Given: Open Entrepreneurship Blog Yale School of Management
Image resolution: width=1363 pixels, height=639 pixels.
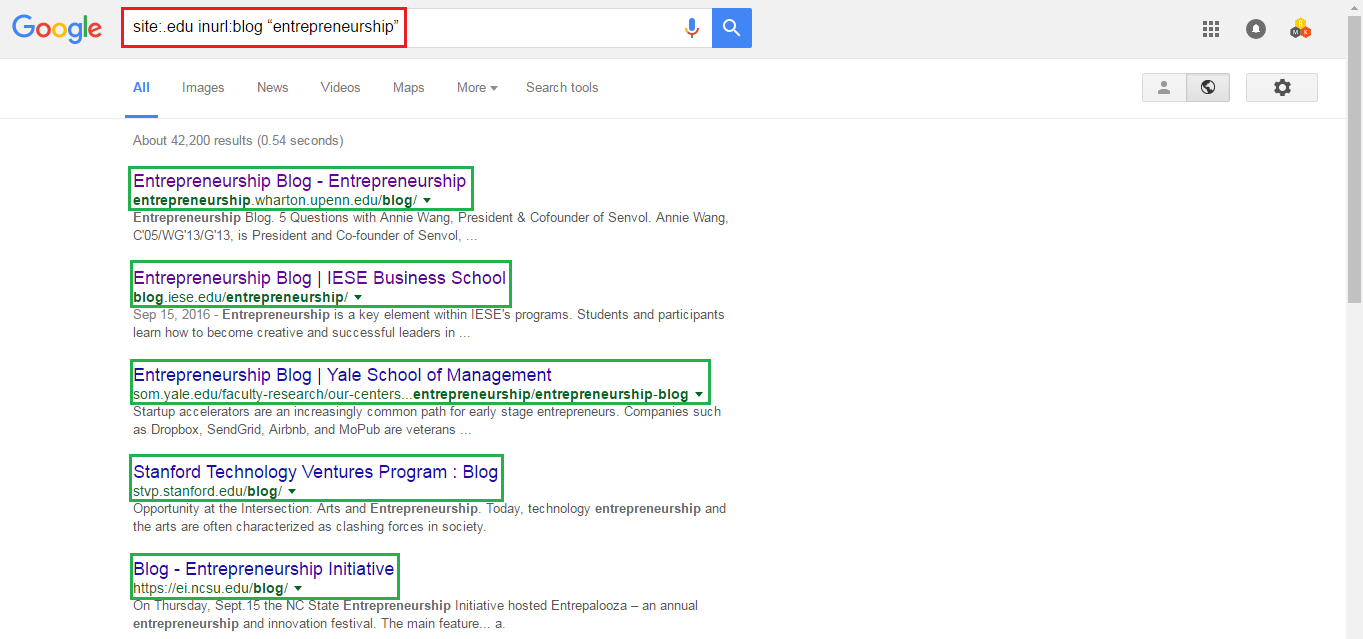Looking at the screenshot, I should coord(342,375).
